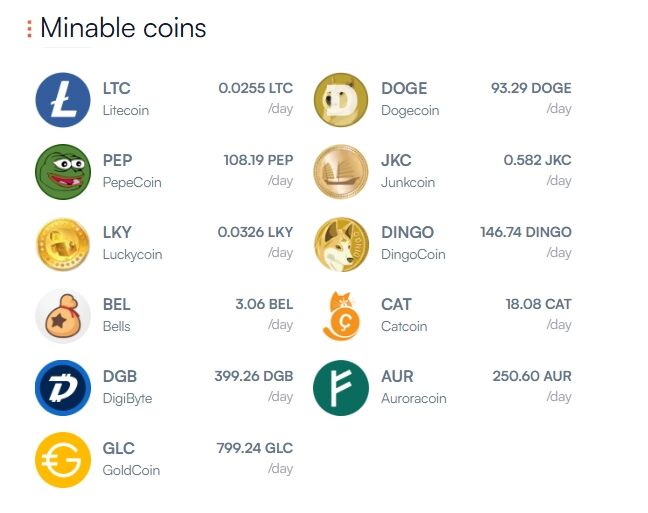Open the LTC coin name link
Viewport: 648px width, 513px height.
pos(116,88)
